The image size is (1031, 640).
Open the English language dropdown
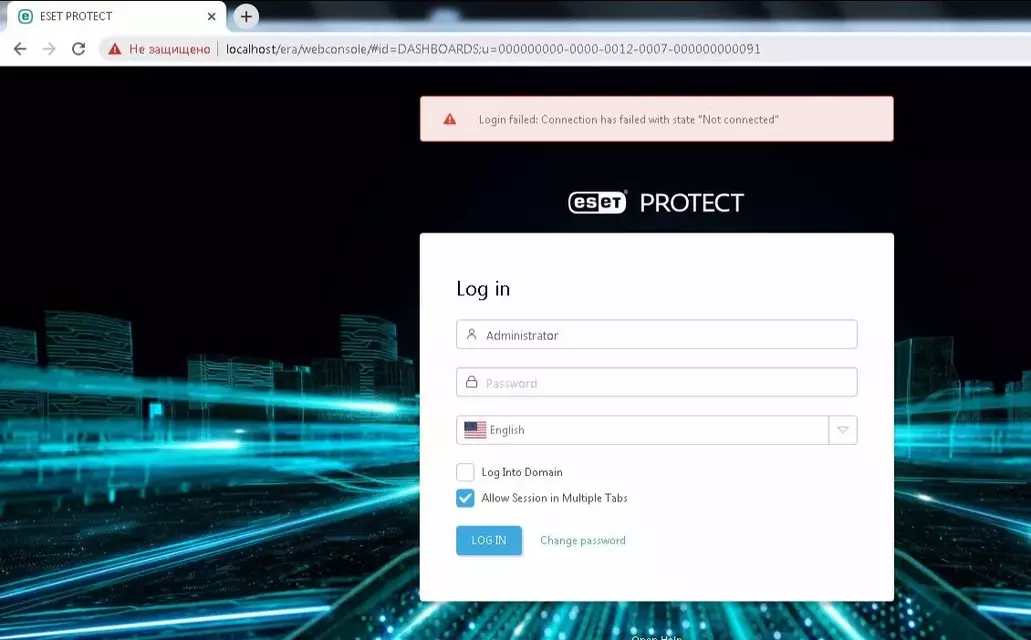656,430
